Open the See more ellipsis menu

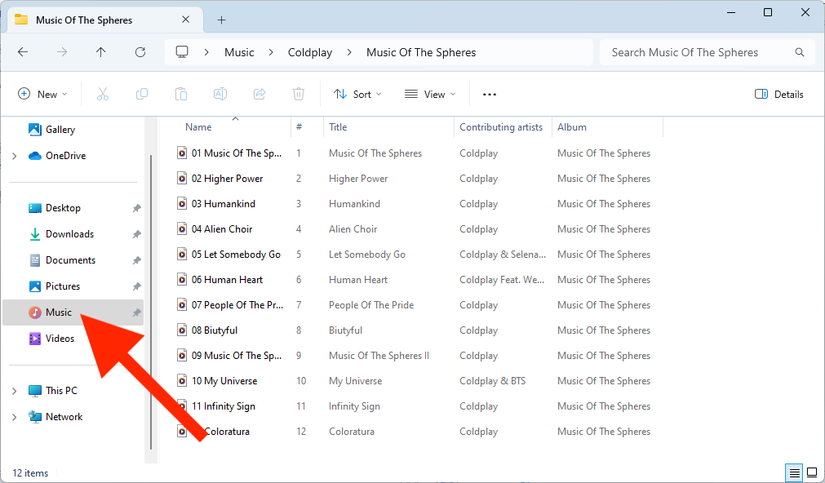[x=489, y=94]
